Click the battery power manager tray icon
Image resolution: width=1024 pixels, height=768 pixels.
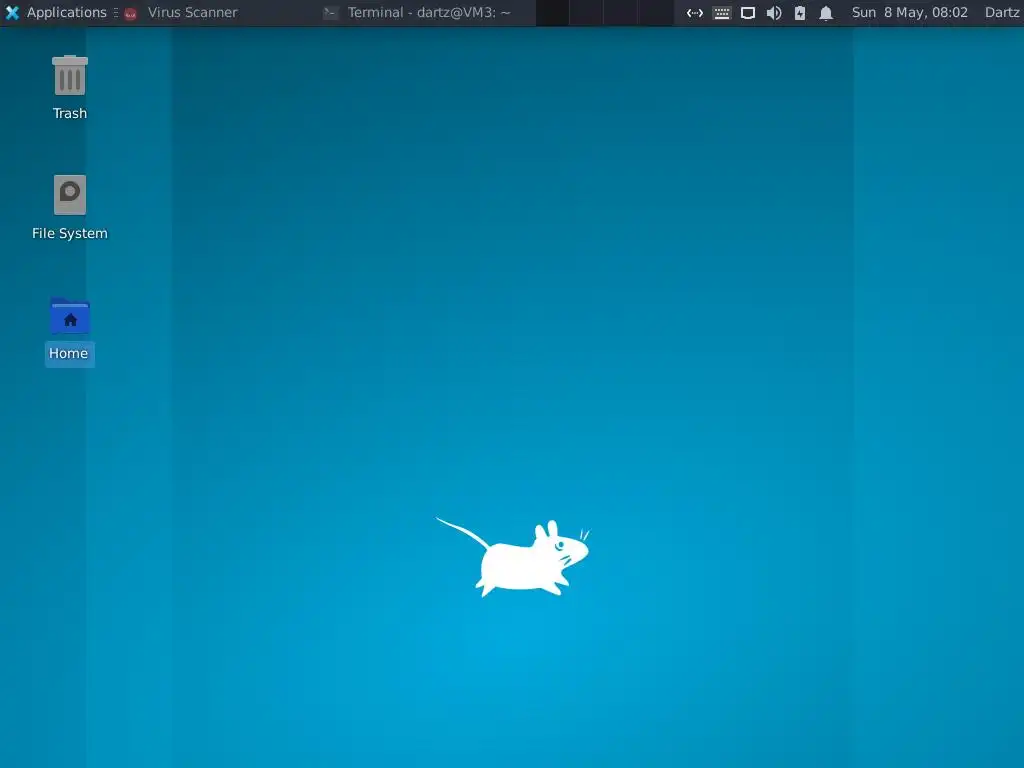click(800, 12)
